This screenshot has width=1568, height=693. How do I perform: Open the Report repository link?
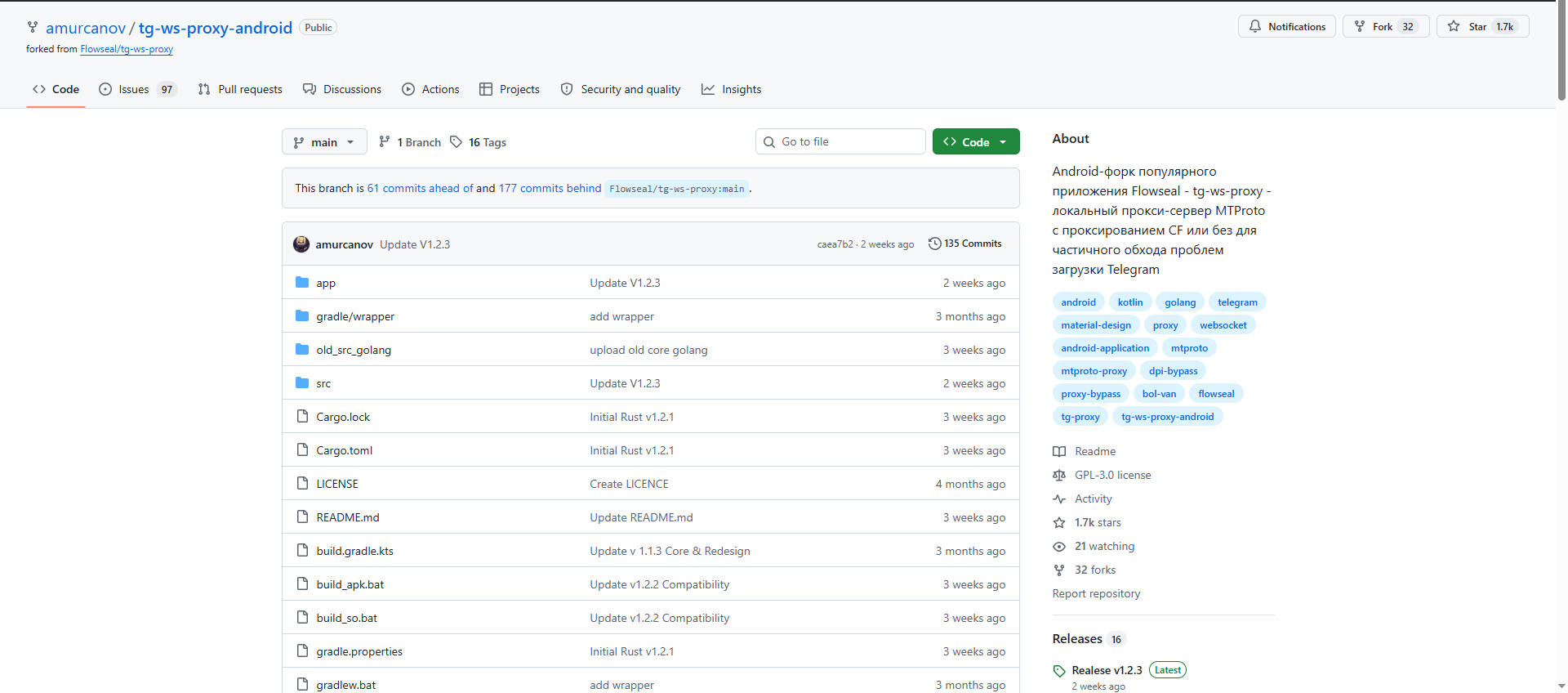pyautogui.click(x=1096, y=593)
